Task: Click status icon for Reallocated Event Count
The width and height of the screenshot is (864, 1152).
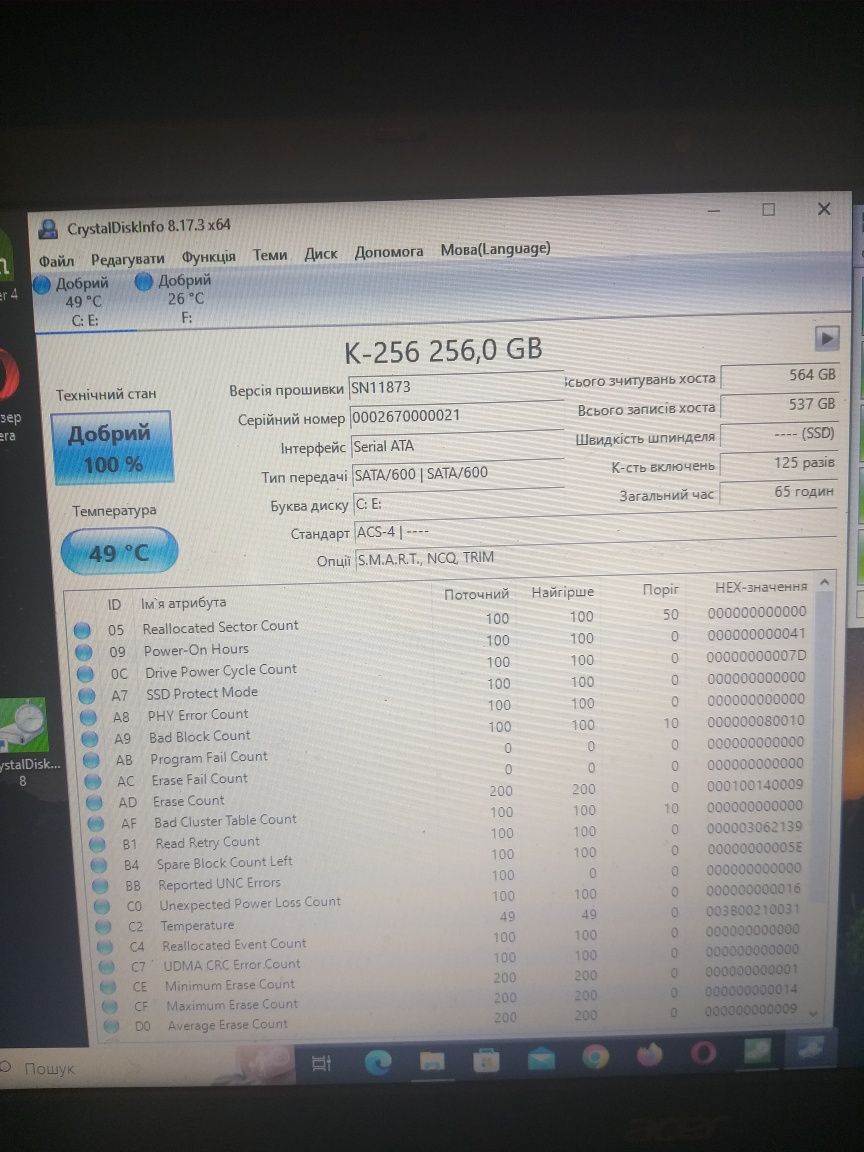Action: 104,947
